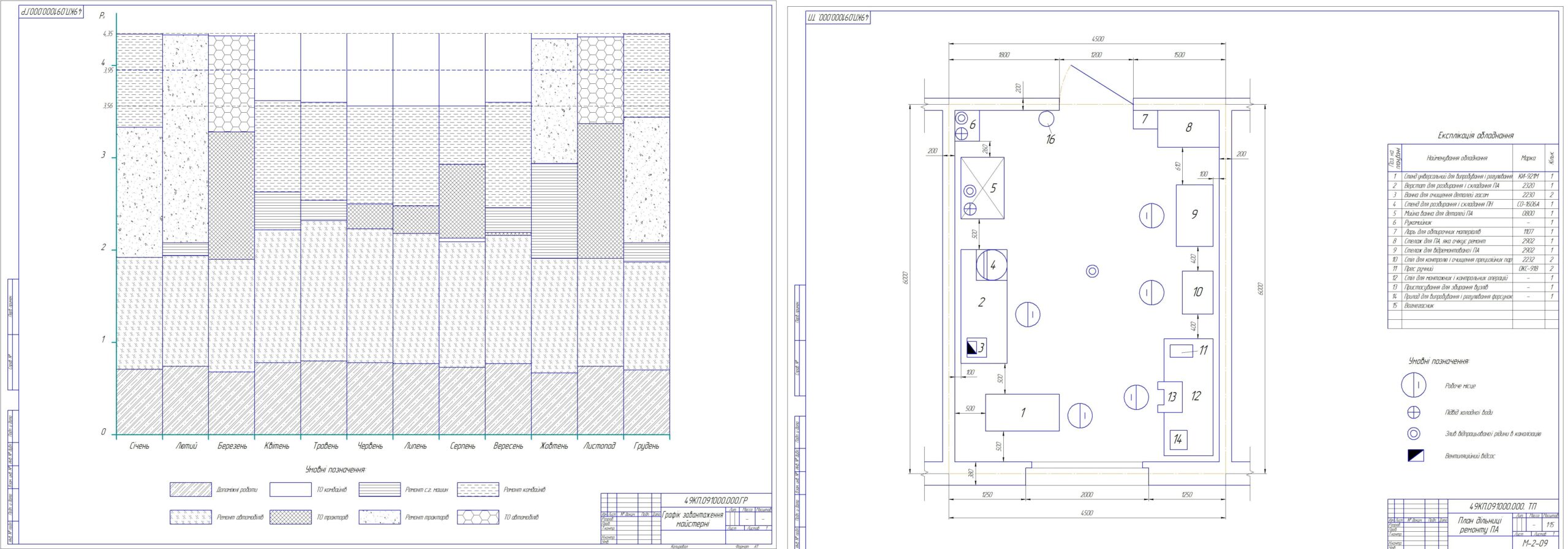
Task: Click the 'Серпень' month label
Action: 462,446
